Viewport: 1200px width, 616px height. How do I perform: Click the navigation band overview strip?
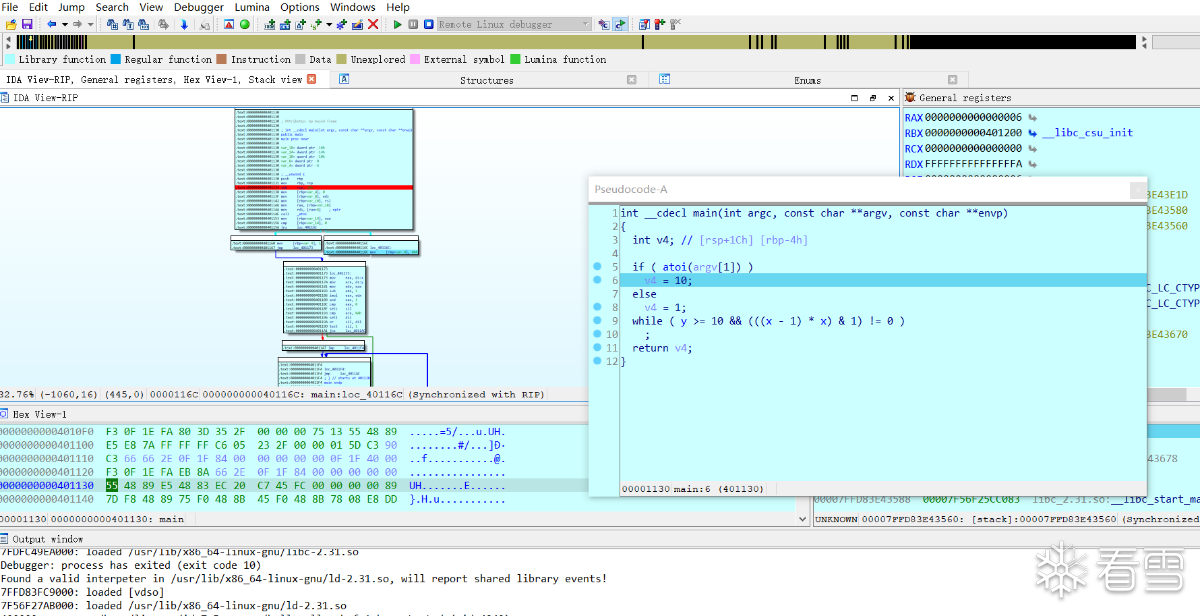[x=577, y=42]
